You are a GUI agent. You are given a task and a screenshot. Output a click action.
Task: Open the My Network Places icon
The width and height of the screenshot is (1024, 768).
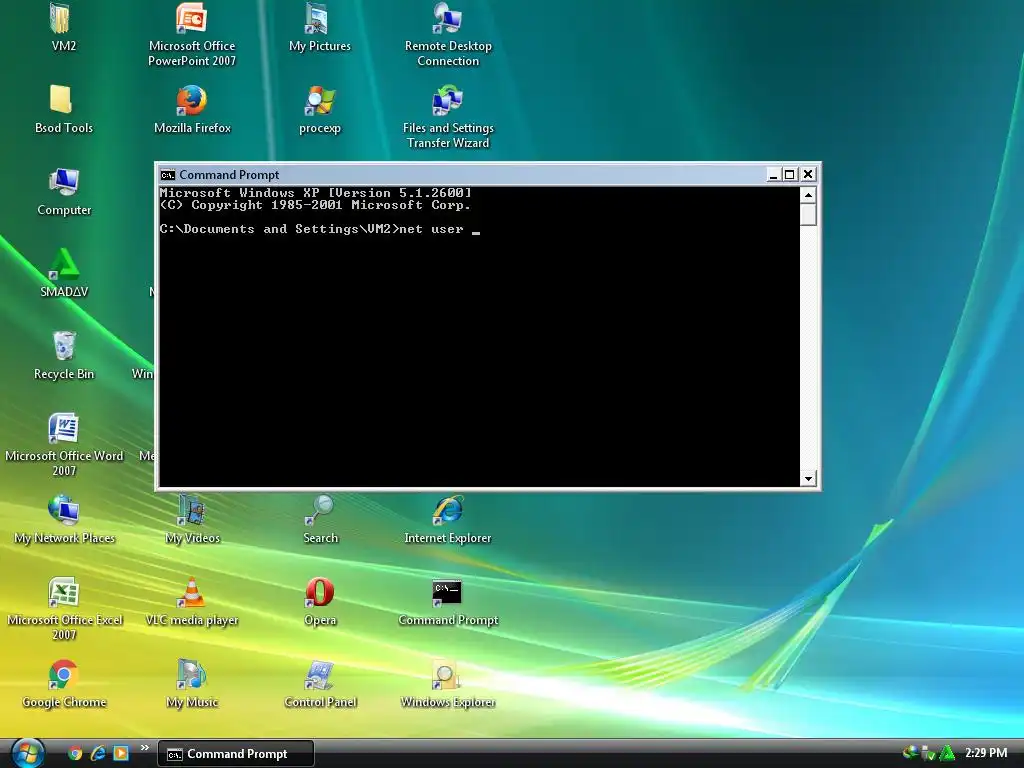point(64,511)
